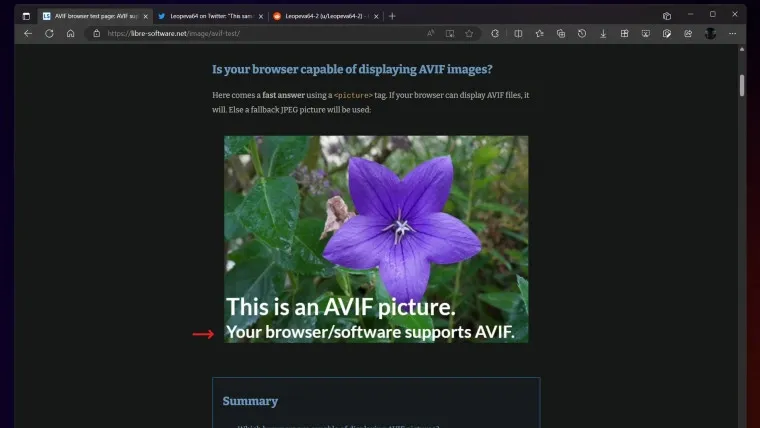The image size is (760, 428).
Task: Open the Extensions puzzle icon
Action: pos(495,33)
